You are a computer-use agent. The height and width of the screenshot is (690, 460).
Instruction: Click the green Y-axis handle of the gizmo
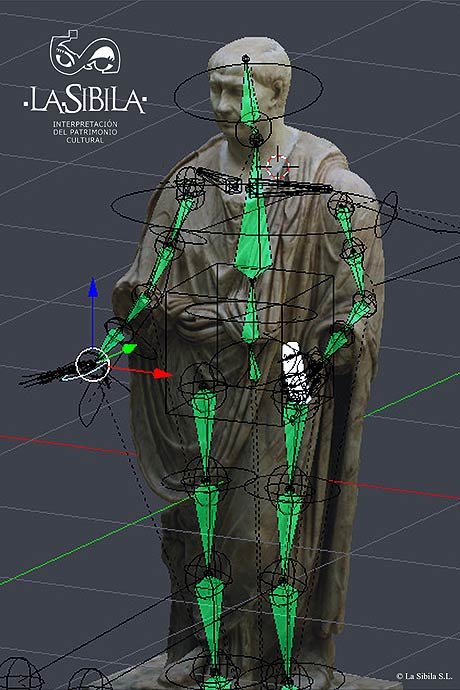click(129, 349)
